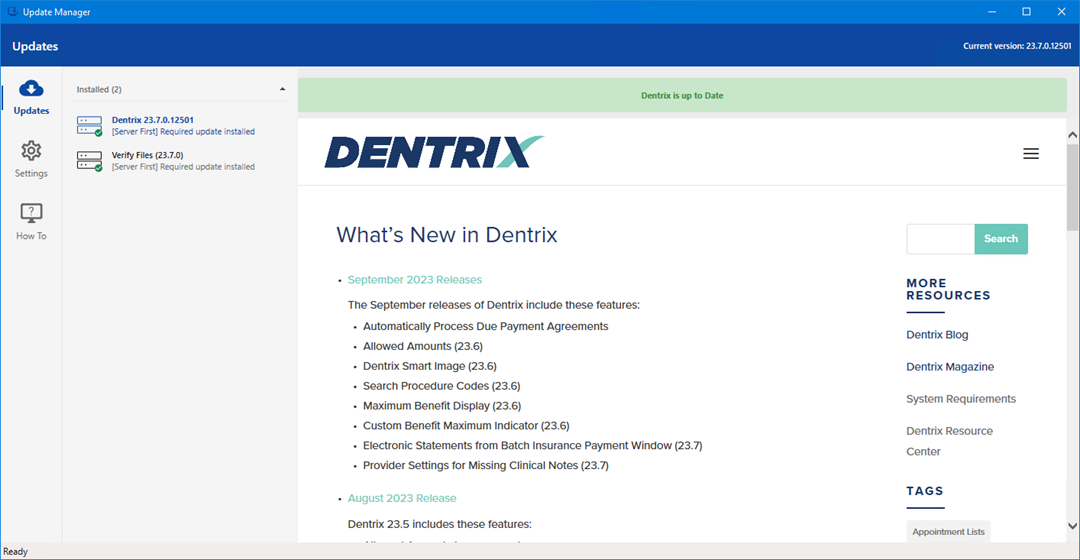
Task: Open August 2023 Release link
Action: 402,498
